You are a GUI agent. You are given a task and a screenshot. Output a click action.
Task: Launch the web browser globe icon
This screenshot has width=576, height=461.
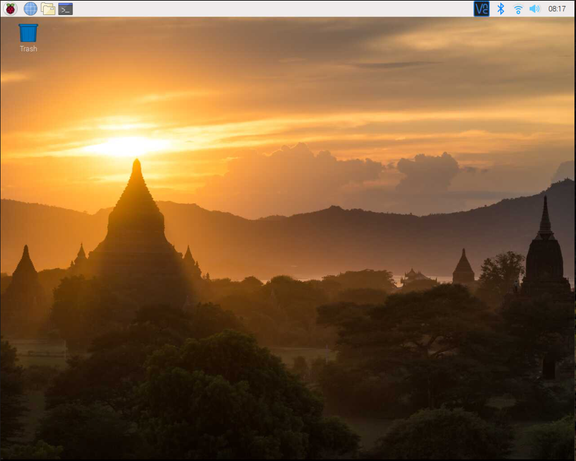click(30, 8)
